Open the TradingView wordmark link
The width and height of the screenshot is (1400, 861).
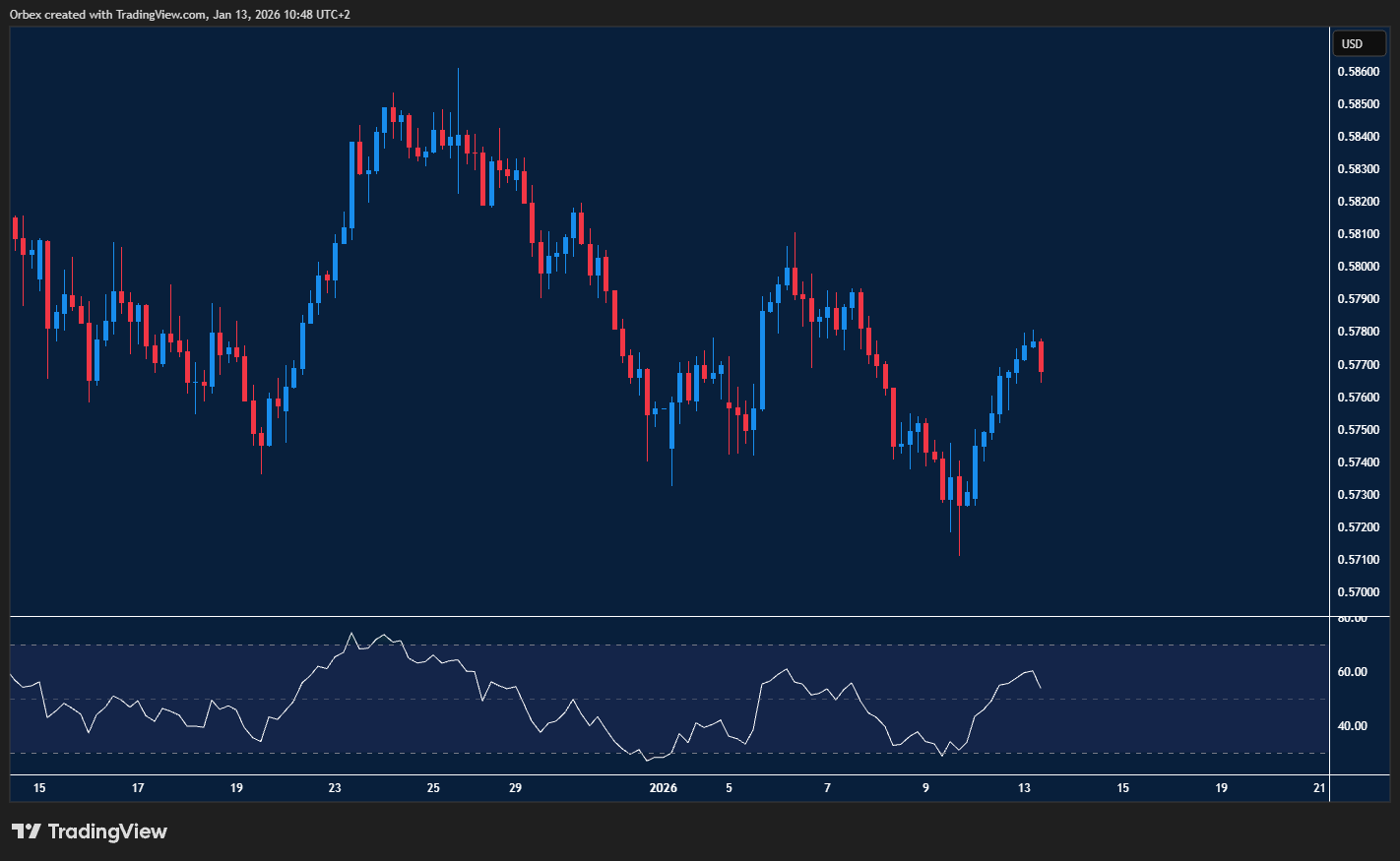[x=107, y=831]
